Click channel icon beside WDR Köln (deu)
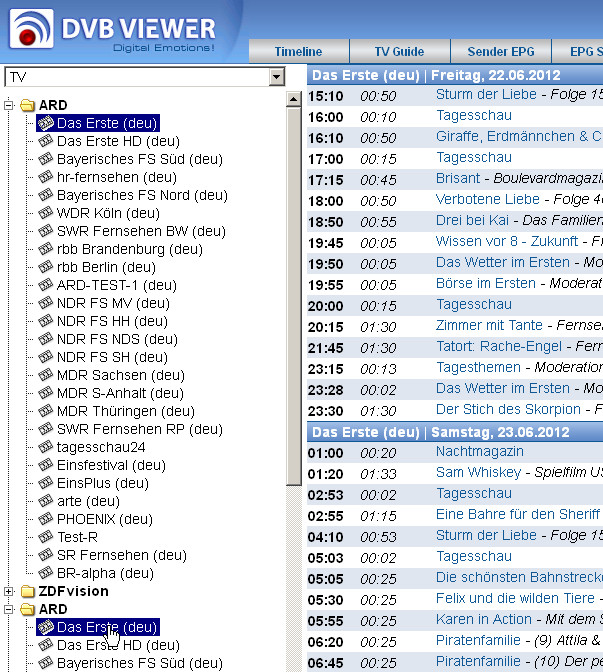This screenshot has width=603, height=672. point(45,213)
